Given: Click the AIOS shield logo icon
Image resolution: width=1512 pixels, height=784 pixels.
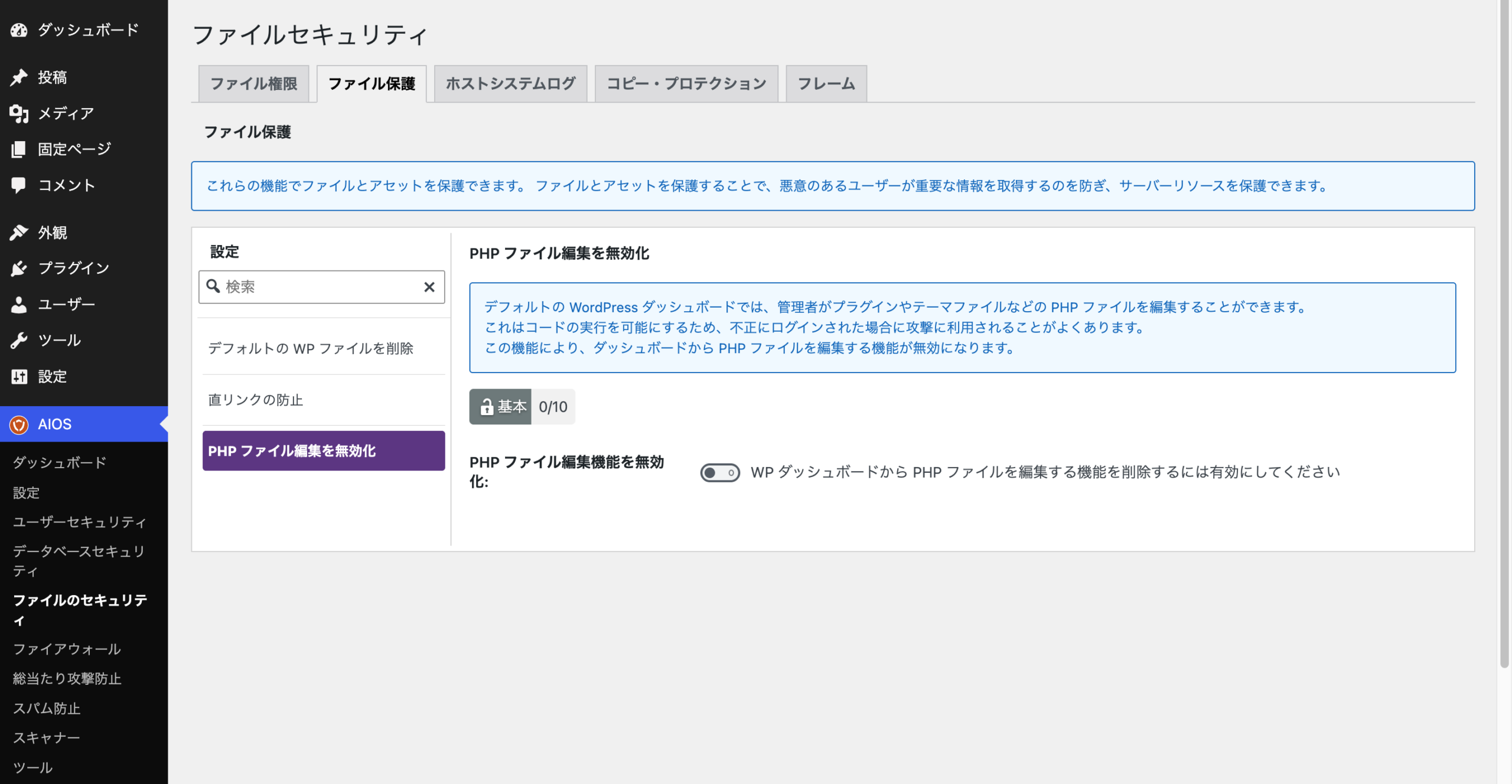Looking at the screenshot, I should [x=19, y=424].
